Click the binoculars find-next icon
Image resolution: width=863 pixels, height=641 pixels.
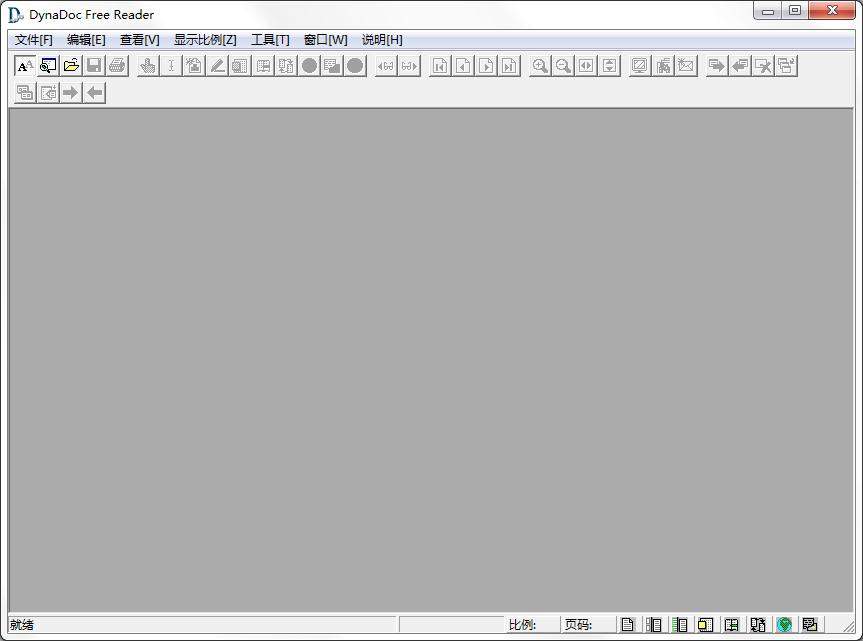click(x=409, y=66)
